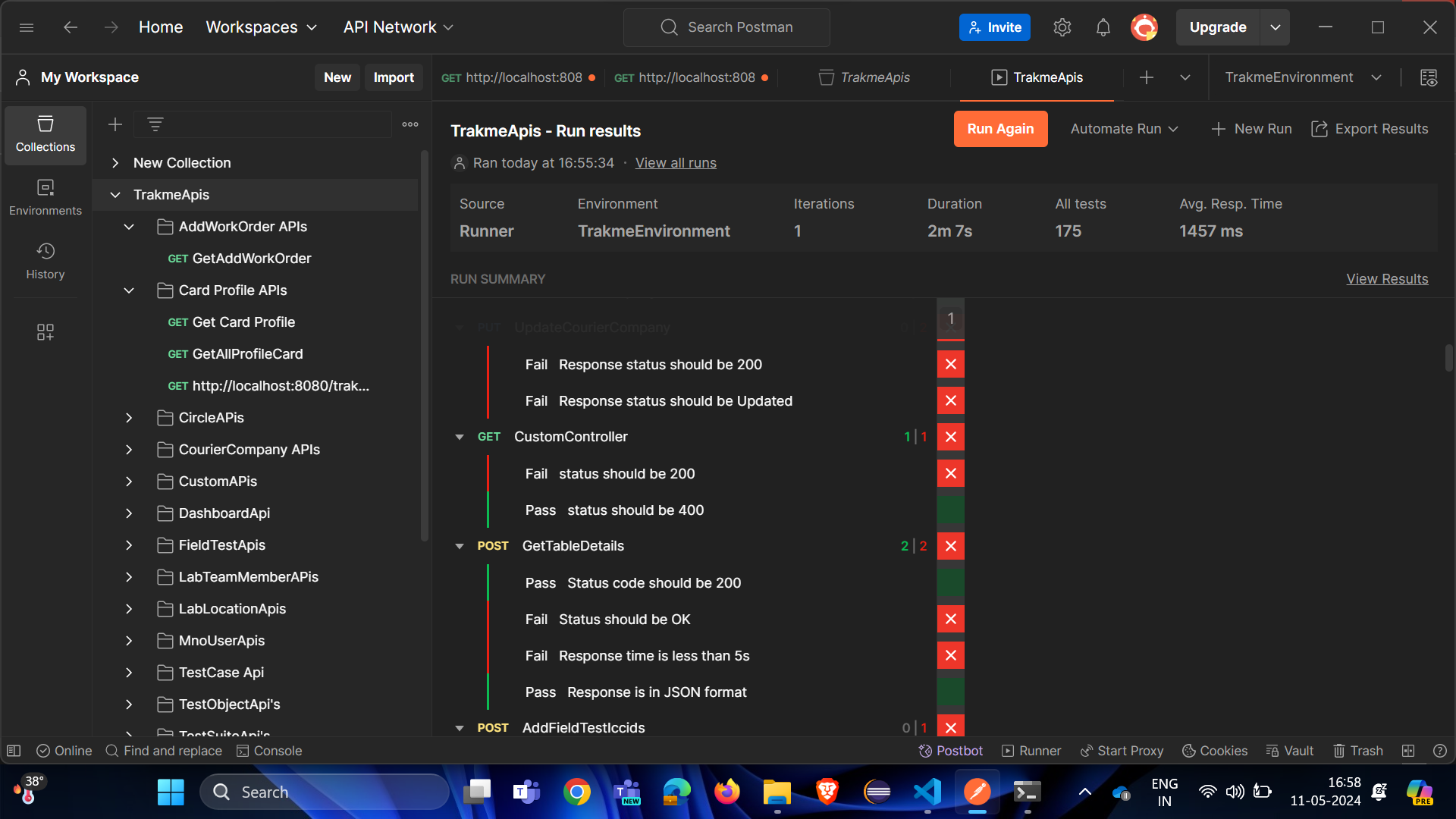Image resolution: width=1456 pixels, height=819 pixels.
Task: Open Postman settings gear
Action: (1062, 27)
